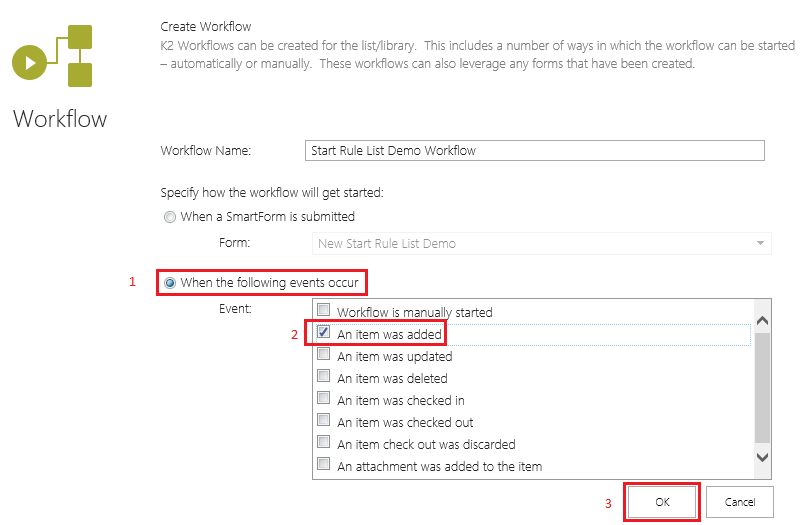Click the Form dropdown arrow
Viewport: 801px width, 525px height.
tap(761, 243)
